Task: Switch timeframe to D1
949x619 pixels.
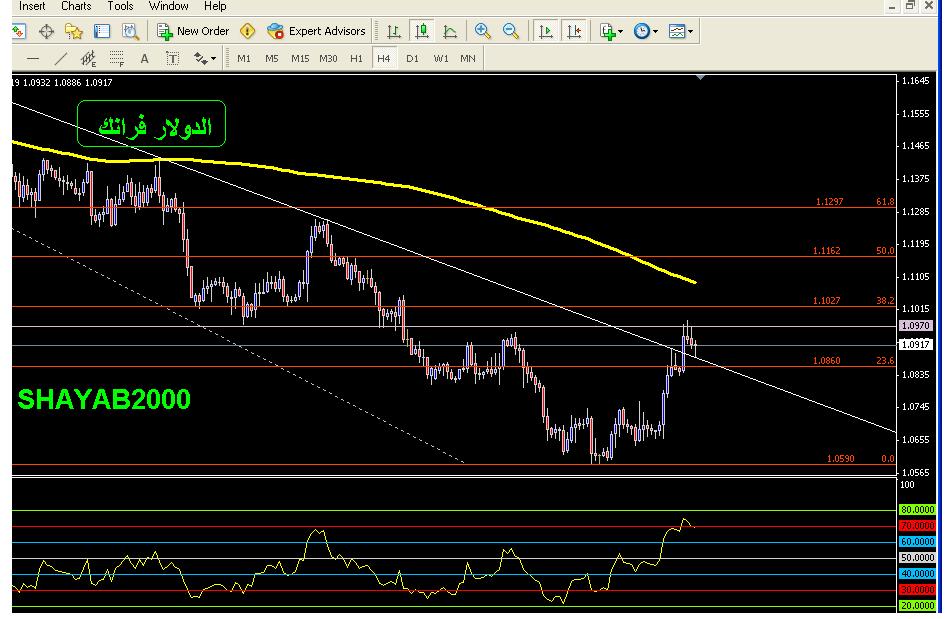Action: pos(412,59)
